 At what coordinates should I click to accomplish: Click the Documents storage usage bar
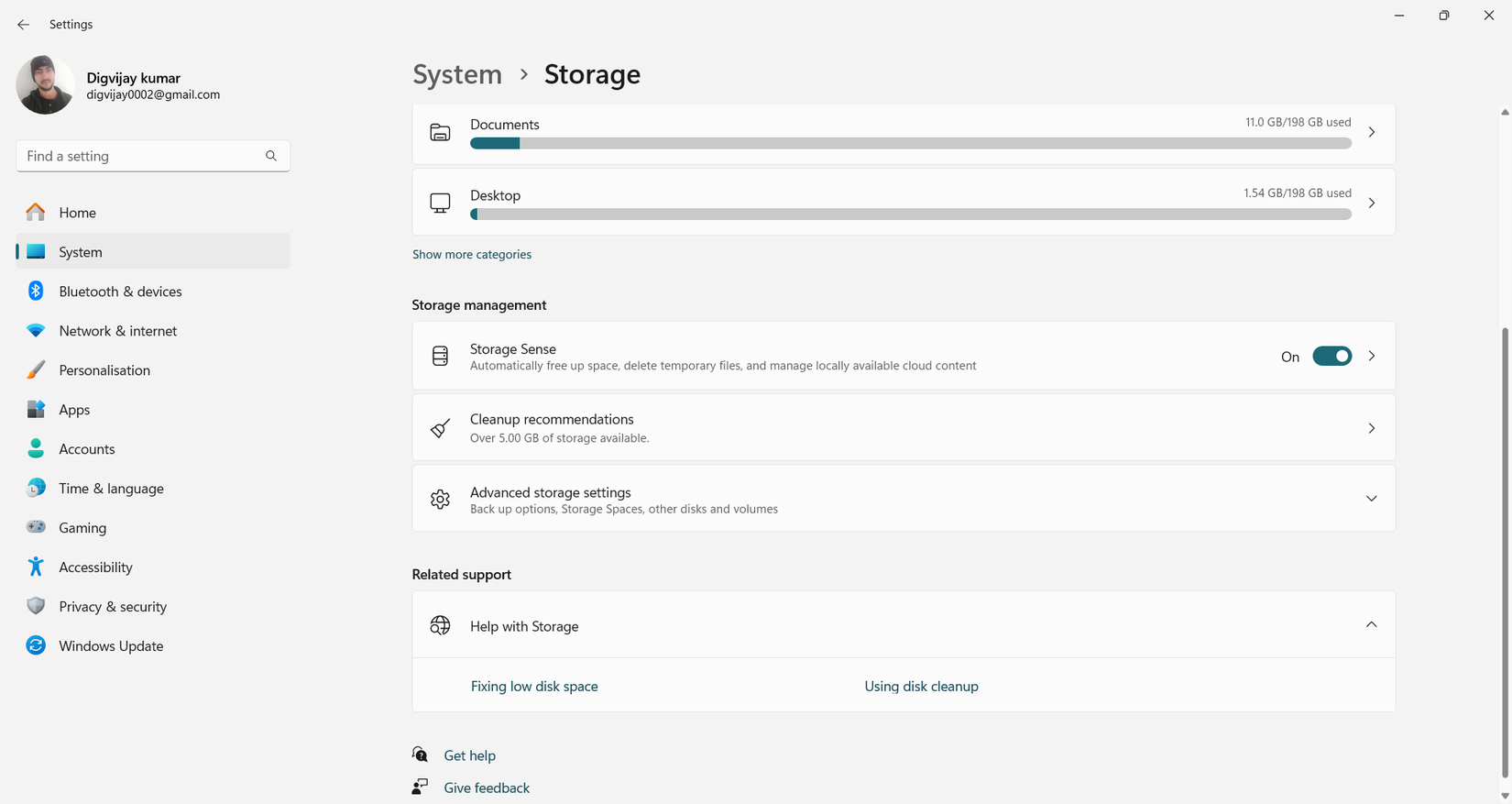[910, 143]
